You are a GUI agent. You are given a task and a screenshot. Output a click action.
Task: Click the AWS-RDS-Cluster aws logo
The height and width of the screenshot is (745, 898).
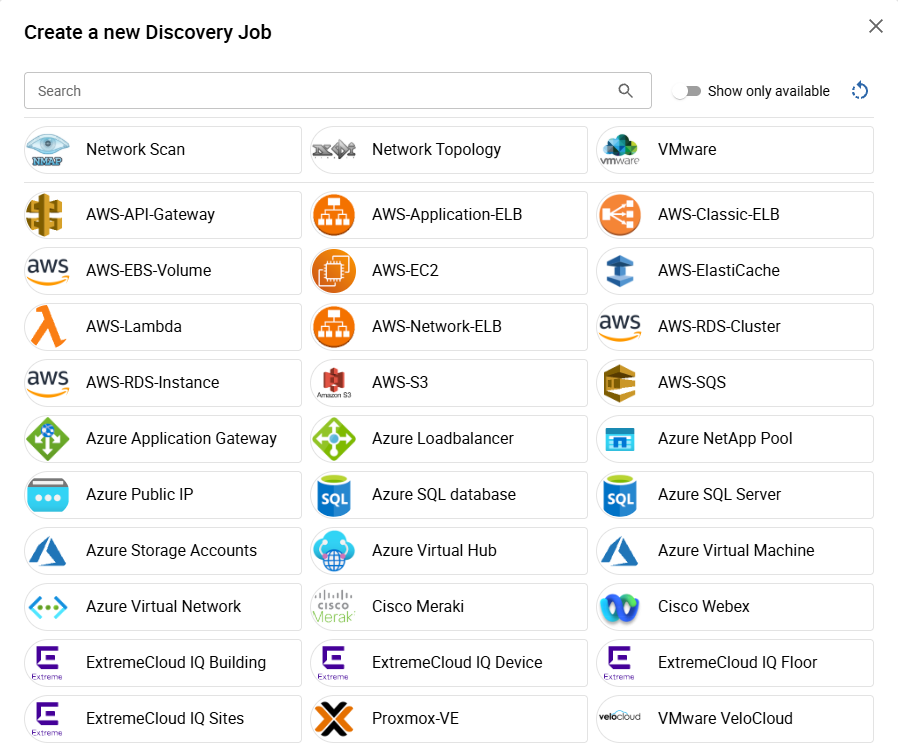pyautogui.click(x=620, y=327)
